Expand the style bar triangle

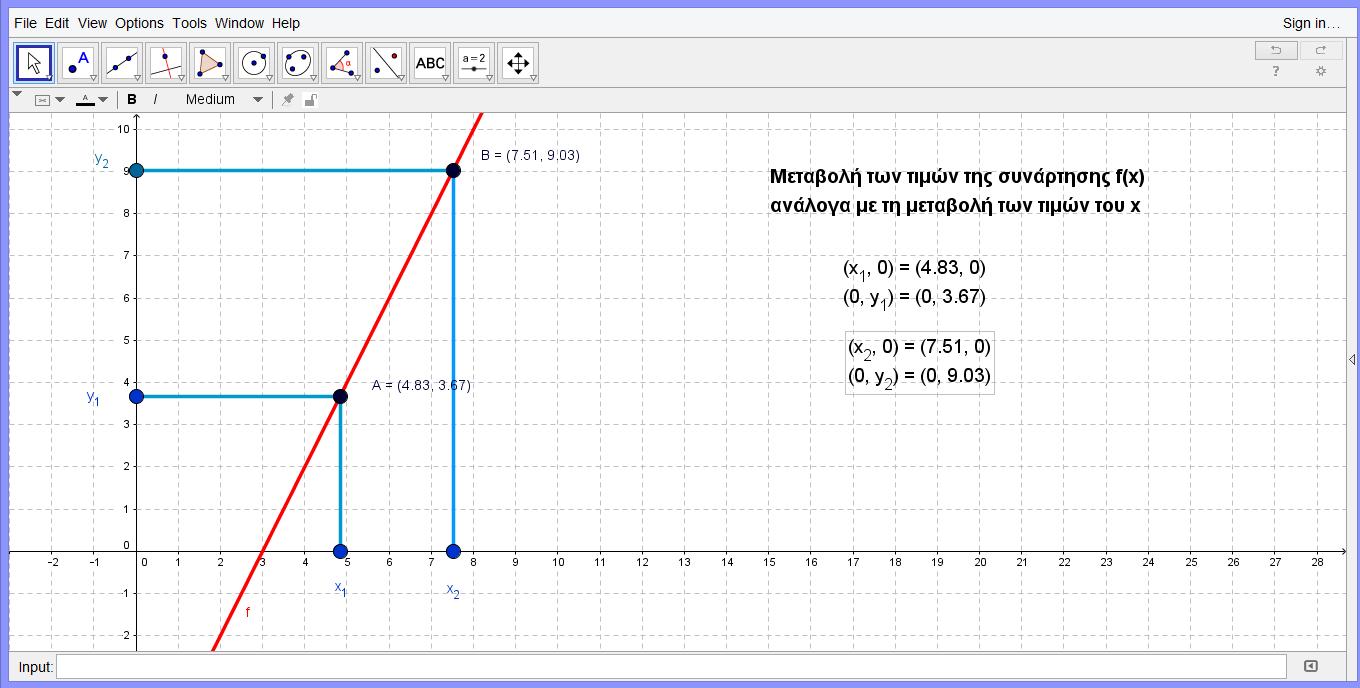17,94
